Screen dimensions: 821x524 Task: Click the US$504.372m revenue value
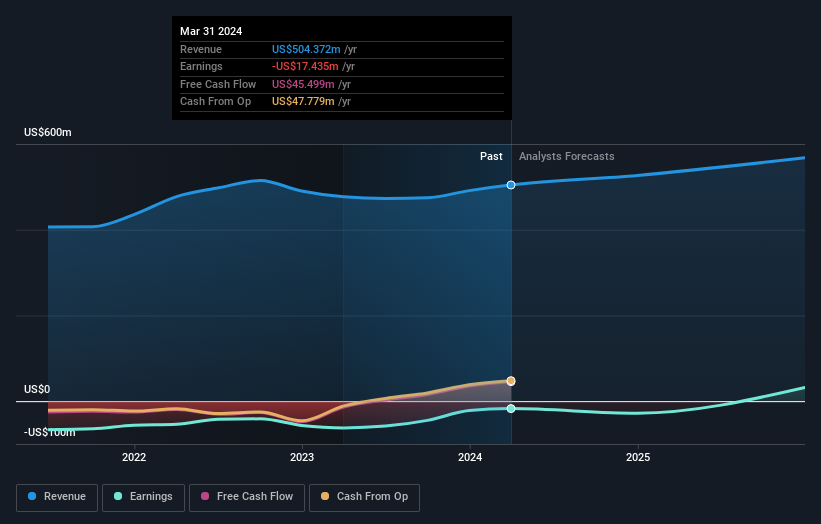pos(306,49)
